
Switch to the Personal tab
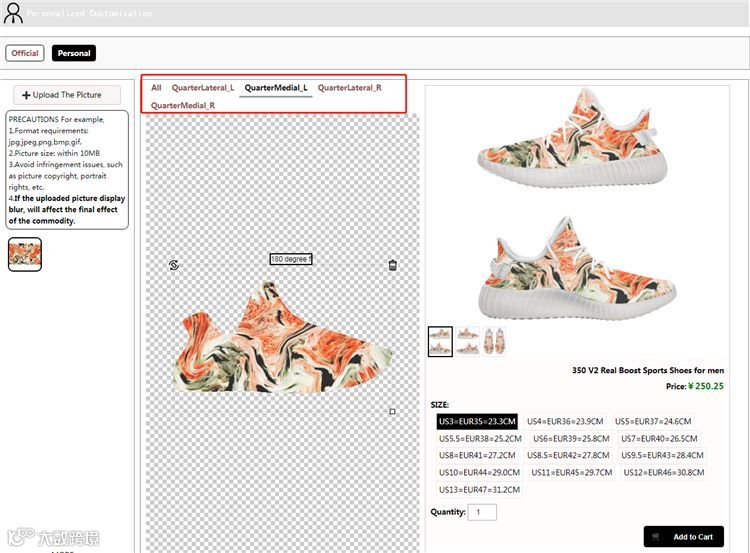[x=74, y=53]
